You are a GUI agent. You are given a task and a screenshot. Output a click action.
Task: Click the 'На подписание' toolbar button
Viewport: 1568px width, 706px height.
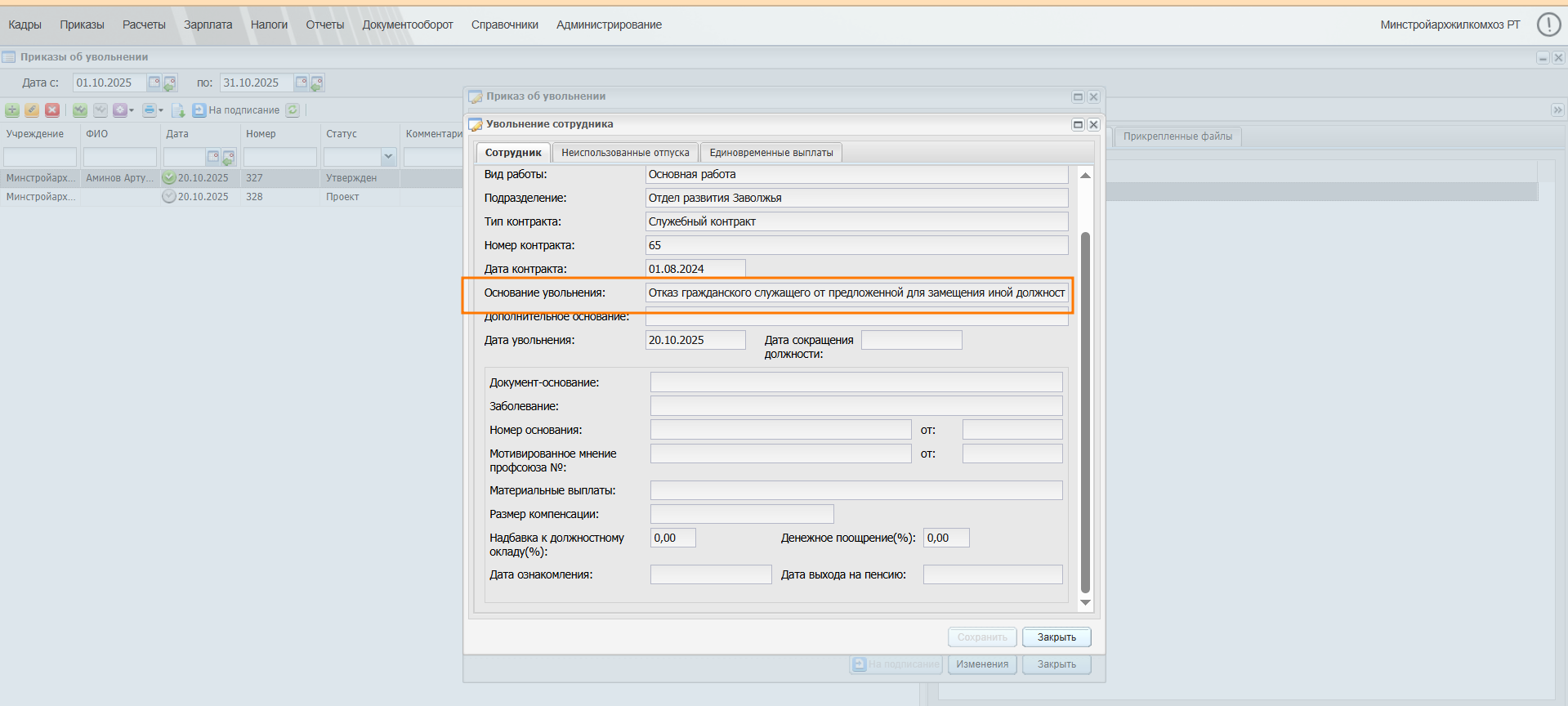[x=236, y=110]
